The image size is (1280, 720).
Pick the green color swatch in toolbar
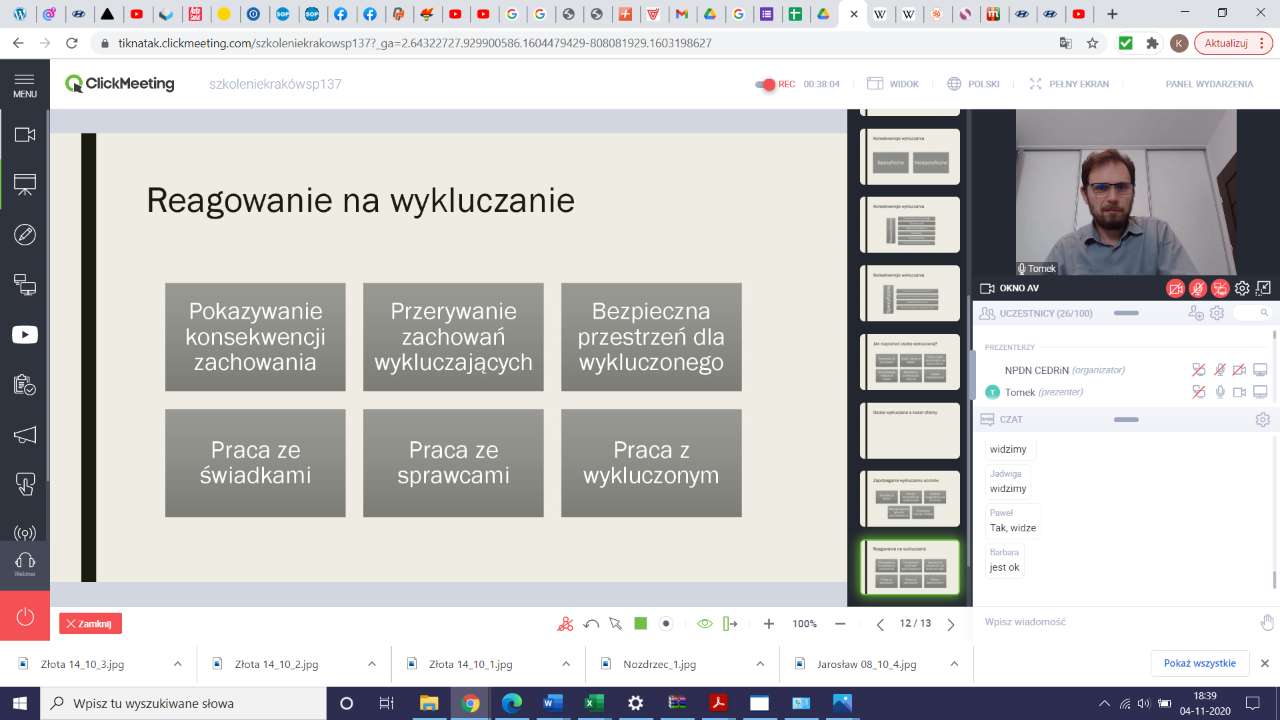[641, 624]
